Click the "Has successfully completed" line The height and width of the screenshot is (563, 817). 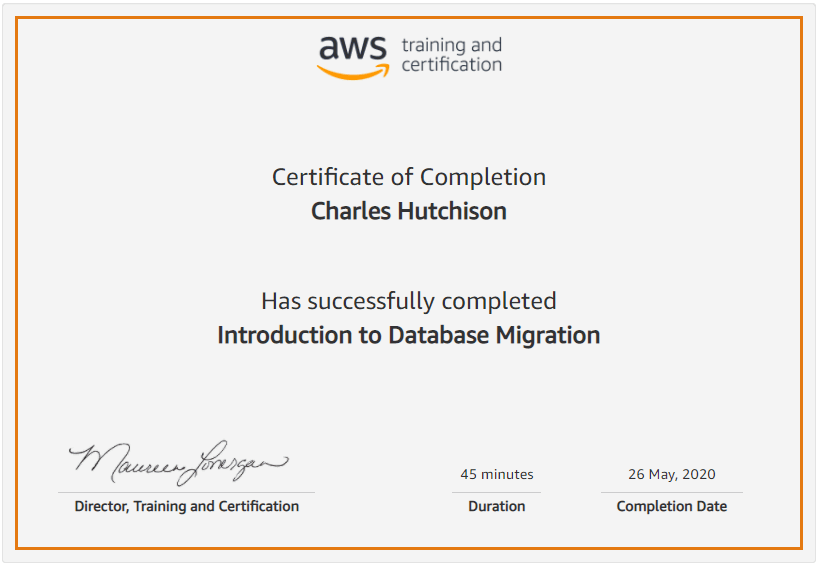pyautogui.click(x=409, y=301)
